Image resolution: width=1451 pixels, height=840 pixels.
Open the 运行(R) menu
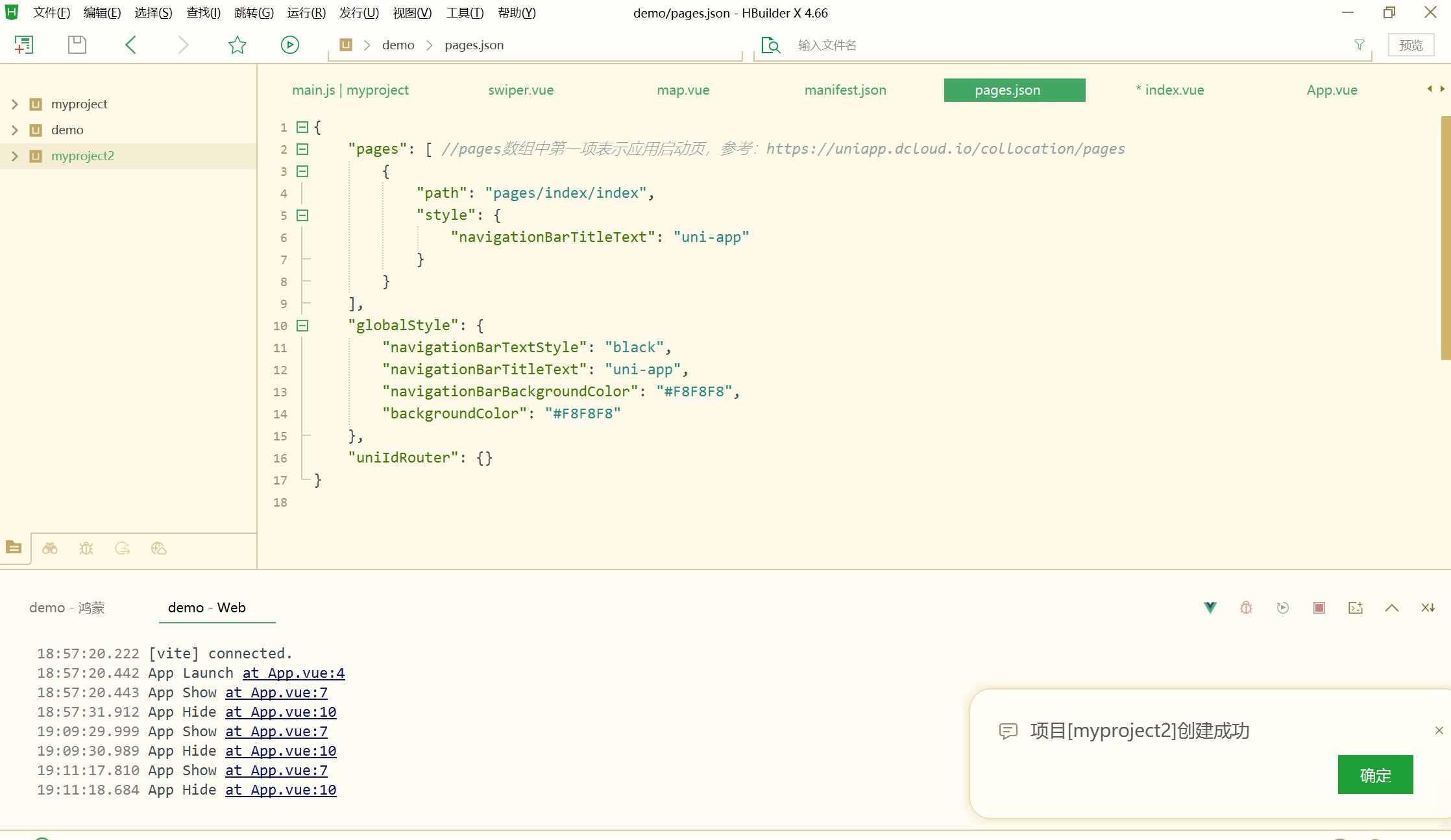tap(306, 12)
